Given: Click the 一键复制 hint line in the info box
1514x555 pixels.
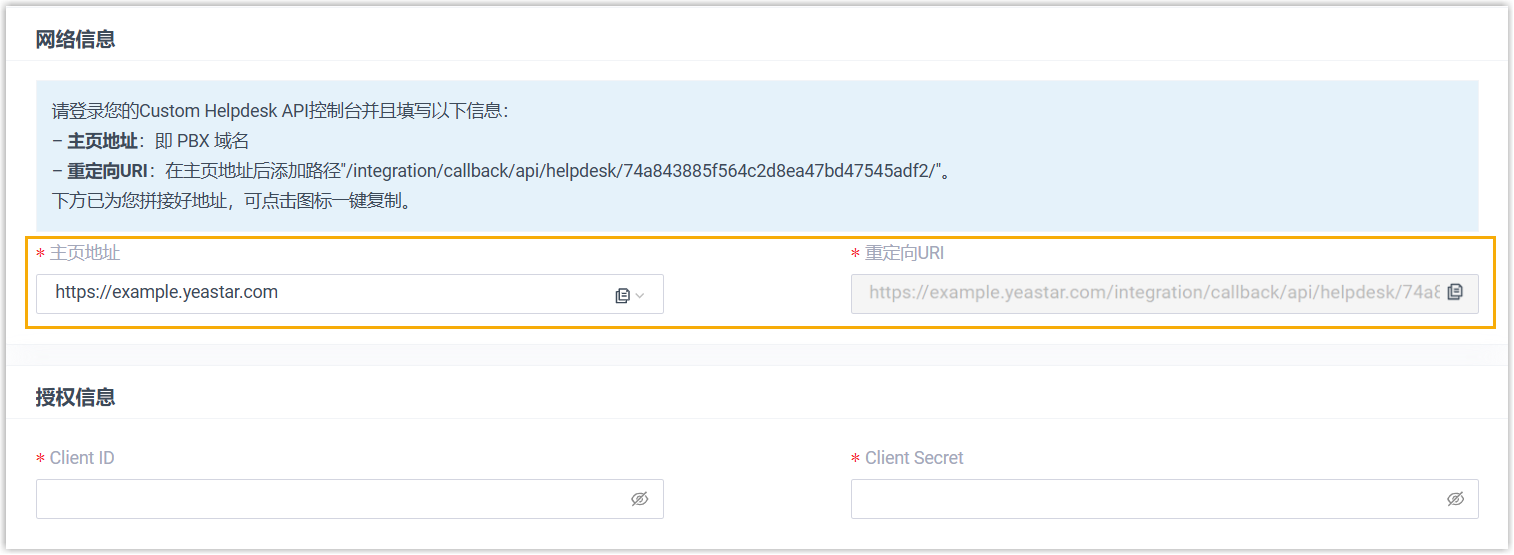Looking at the screenshot, I should click(230, 201).
